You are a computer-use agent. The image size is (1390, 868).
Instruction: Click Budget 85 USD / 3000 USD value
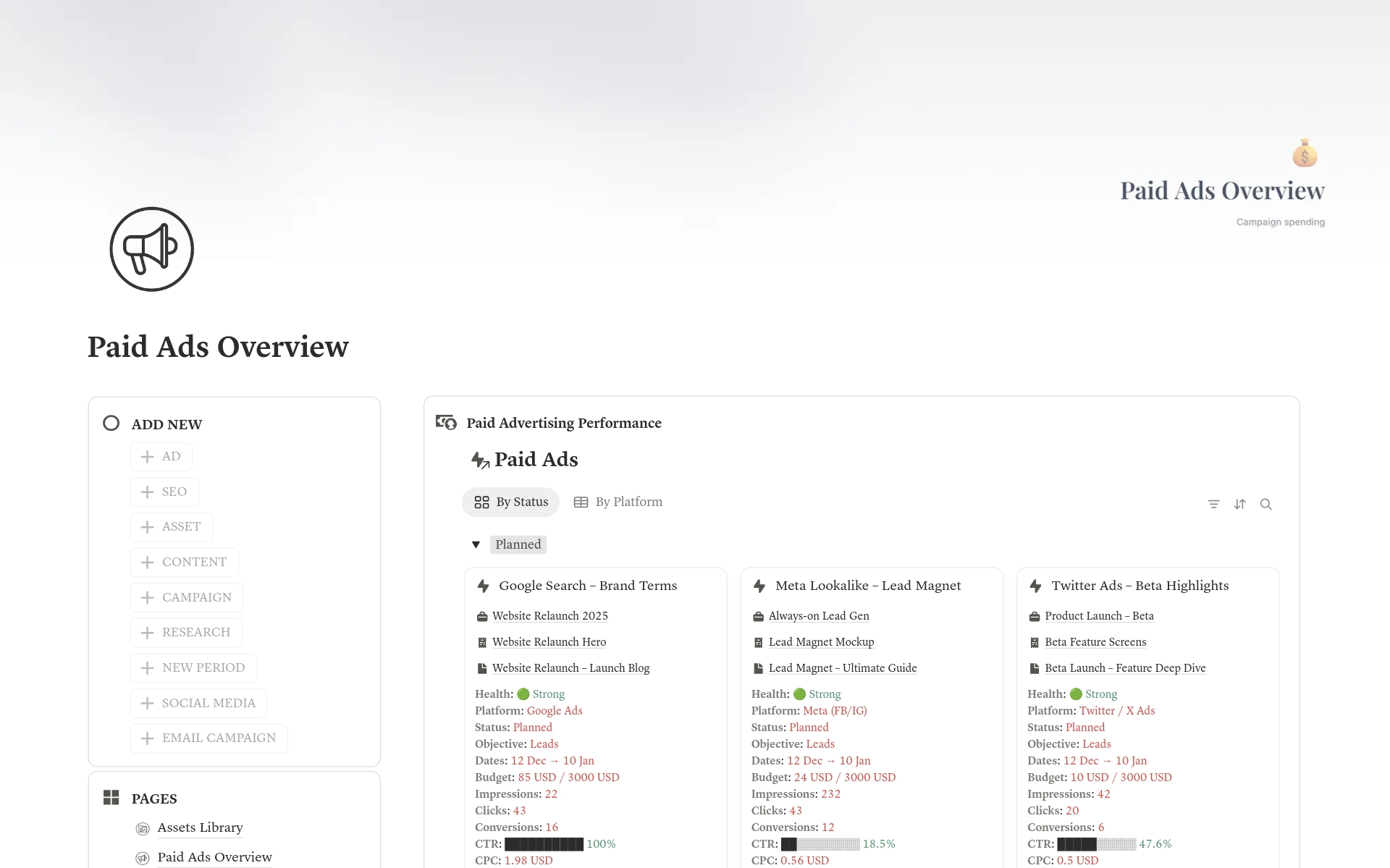point(568,778)
